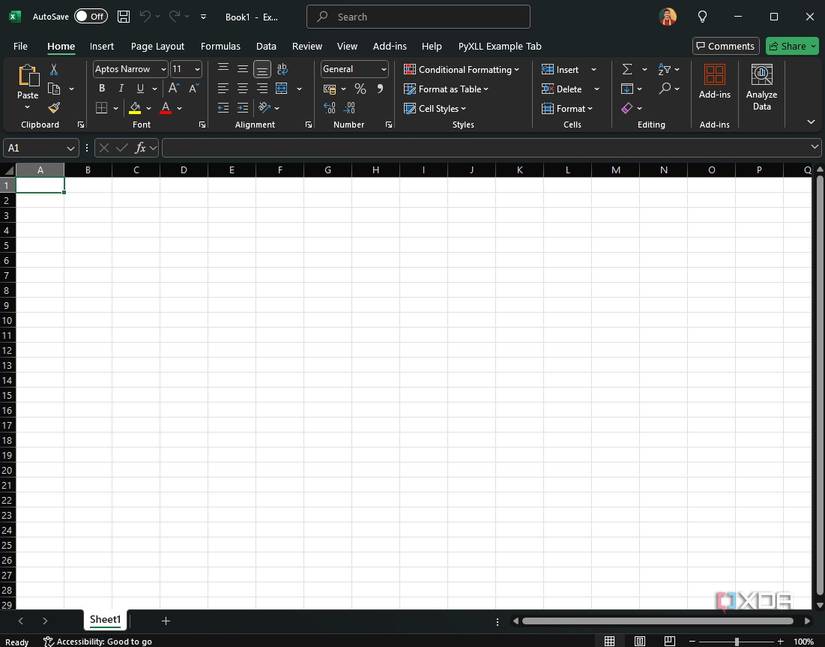Click the Save icon in the title bar
The width and height of the screenshot is (825, 647).
123,16
